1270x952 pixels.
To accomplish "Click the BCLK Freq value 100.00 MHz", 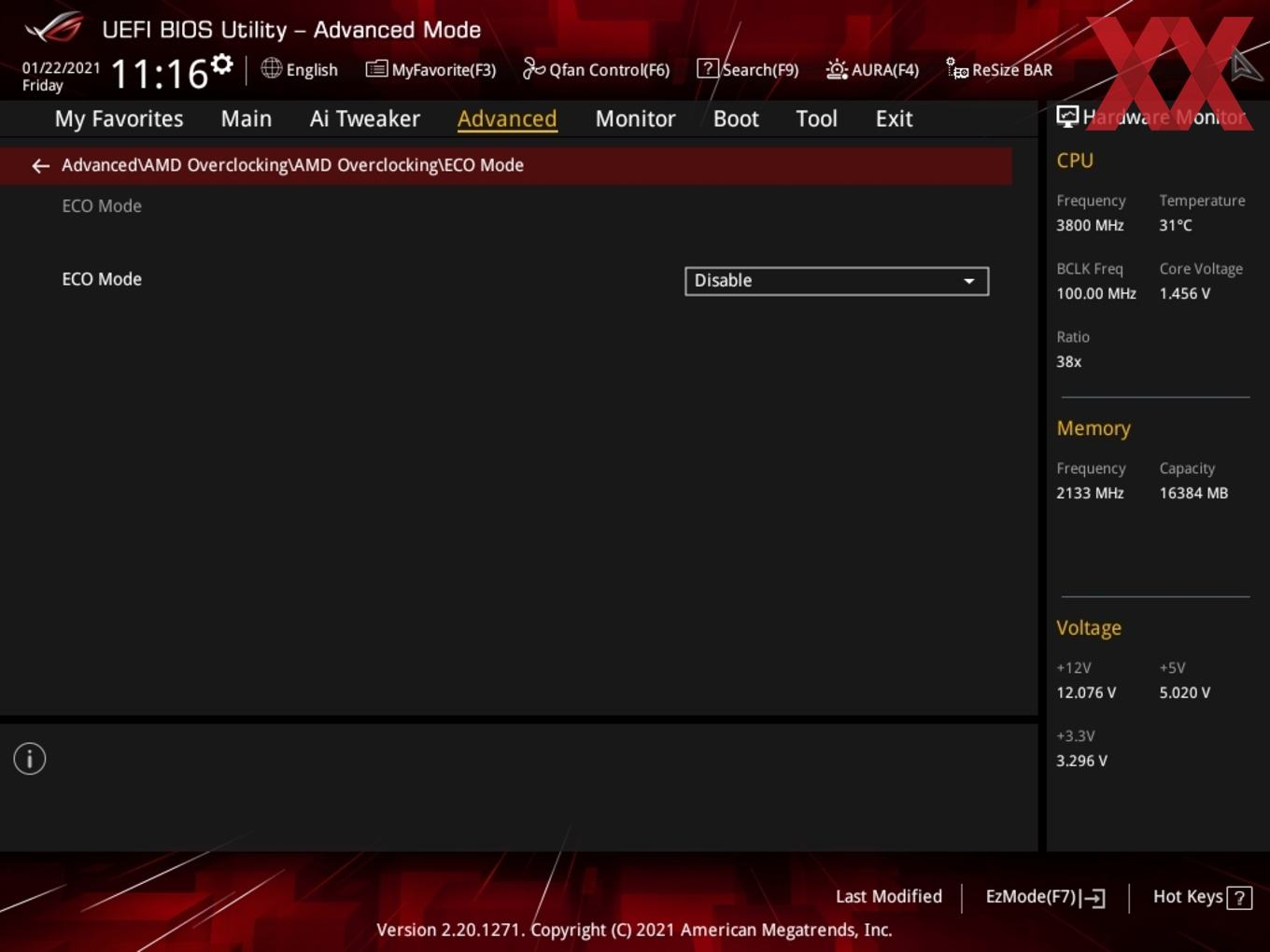I will [1096, 294].
